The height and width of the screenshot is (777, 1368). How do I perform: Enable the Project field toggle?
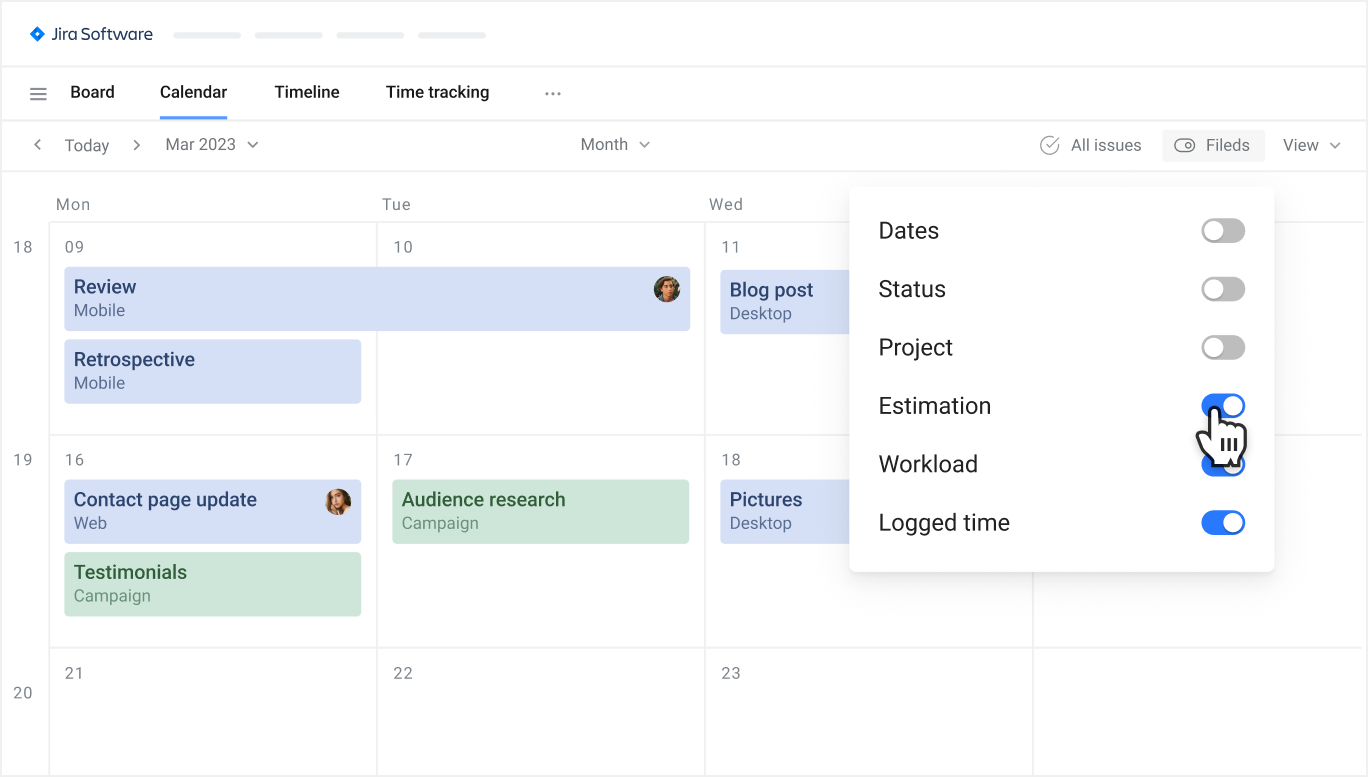pos(1222,348)
